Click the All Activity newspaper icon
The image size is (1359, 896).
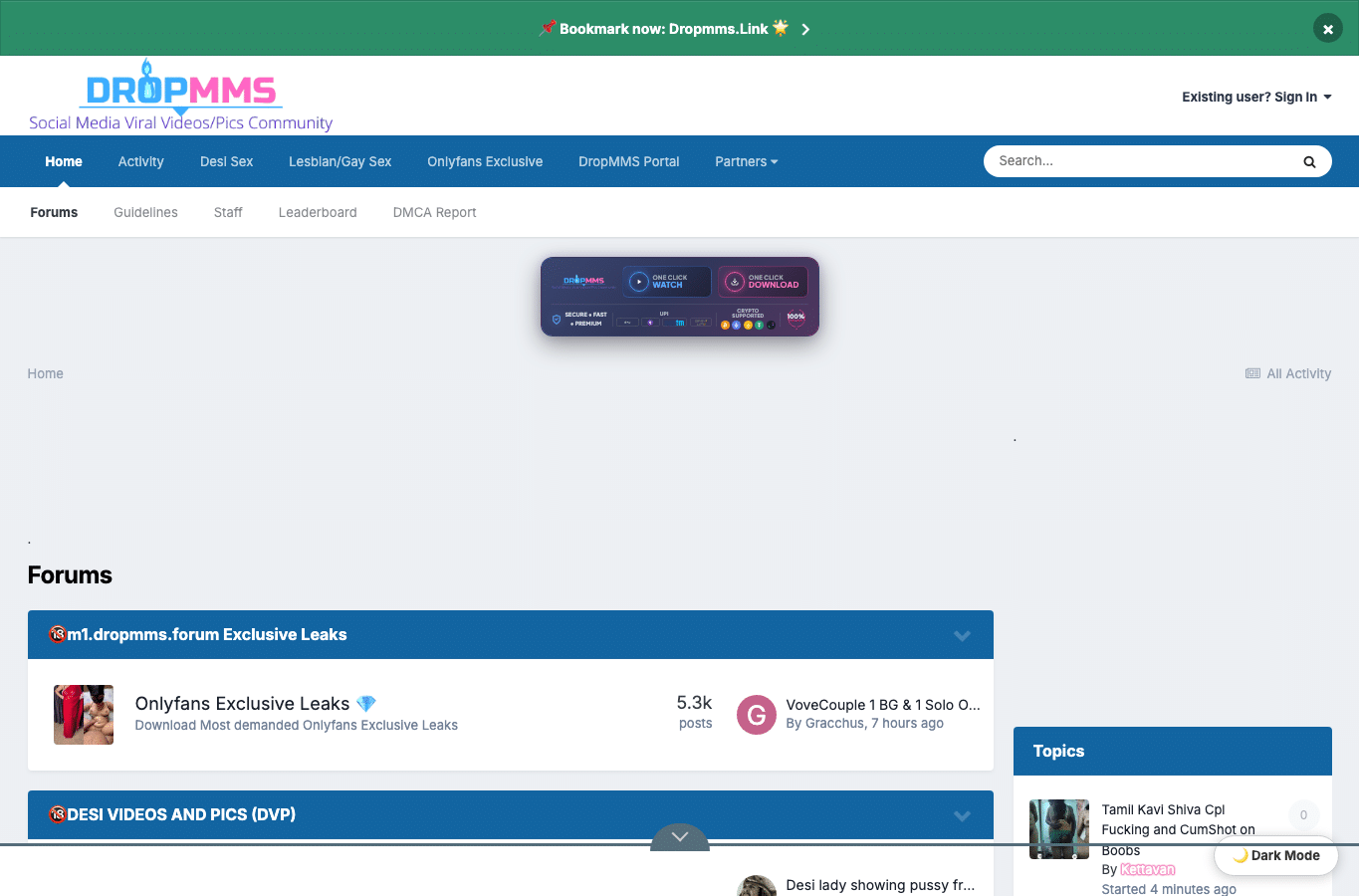[1252, 373]
